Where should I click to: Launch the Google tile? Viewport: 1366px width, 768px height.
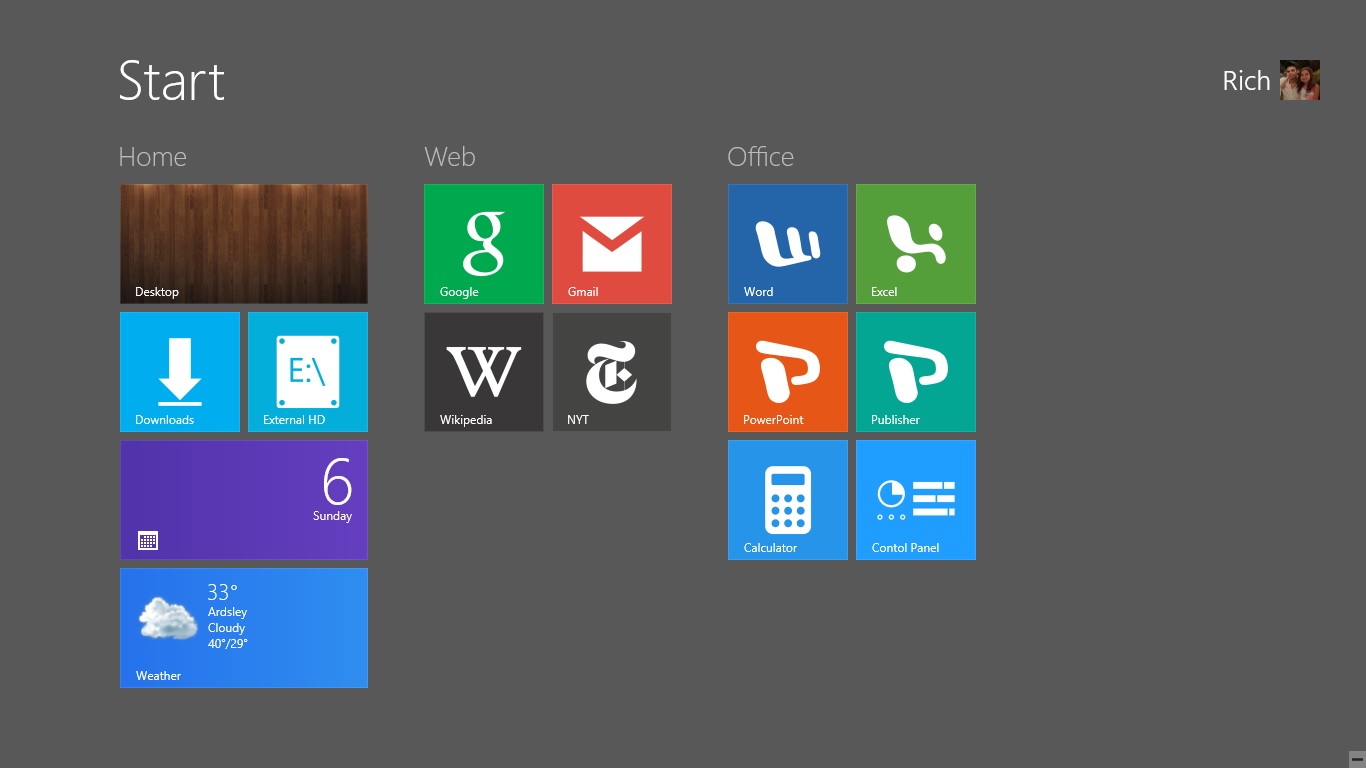point(484,244)
